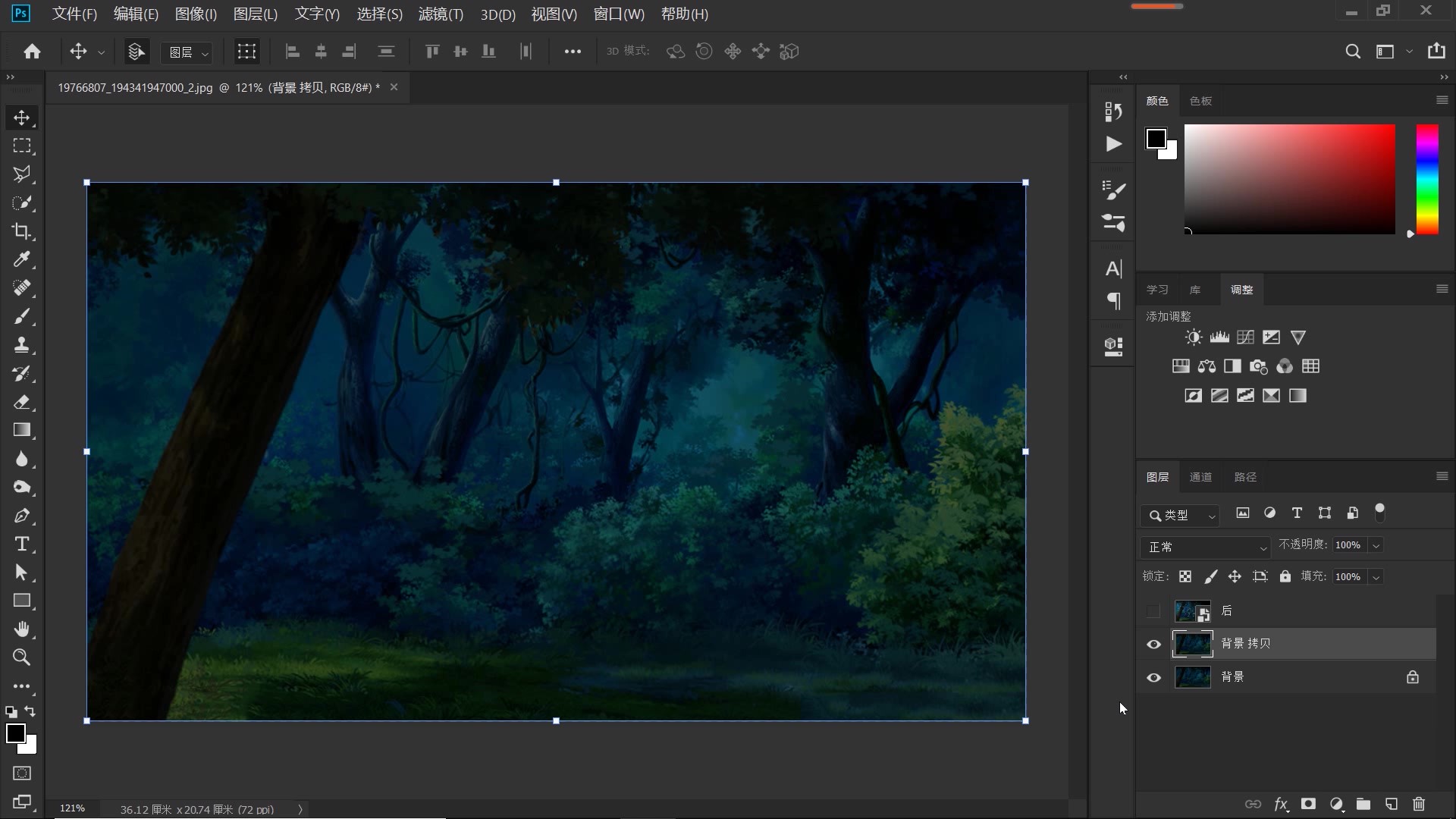
Task: Select the Gradient tool
Action: [21, 430]
